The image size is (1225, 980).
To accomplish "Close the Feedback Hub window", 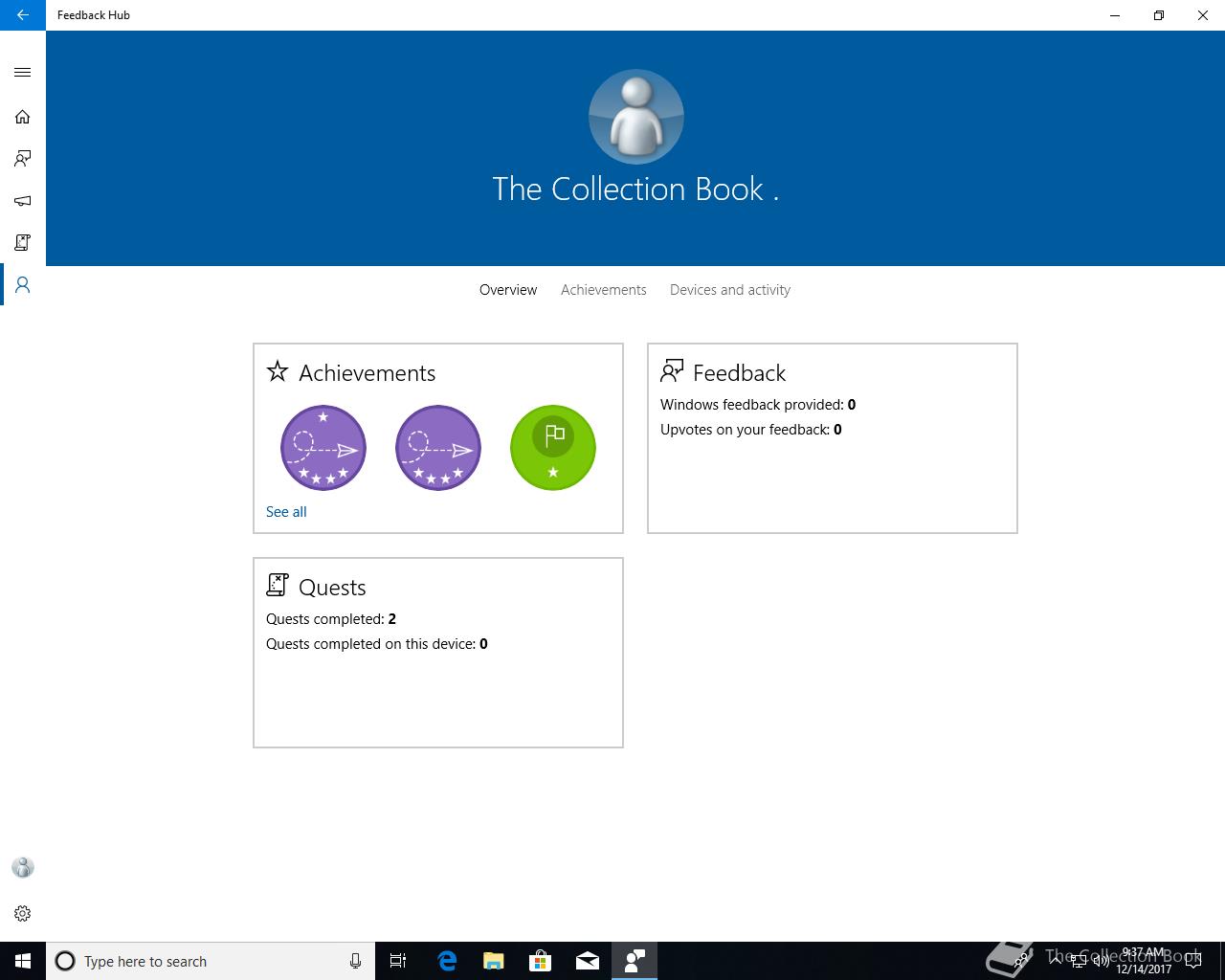I will (1203, 15).
